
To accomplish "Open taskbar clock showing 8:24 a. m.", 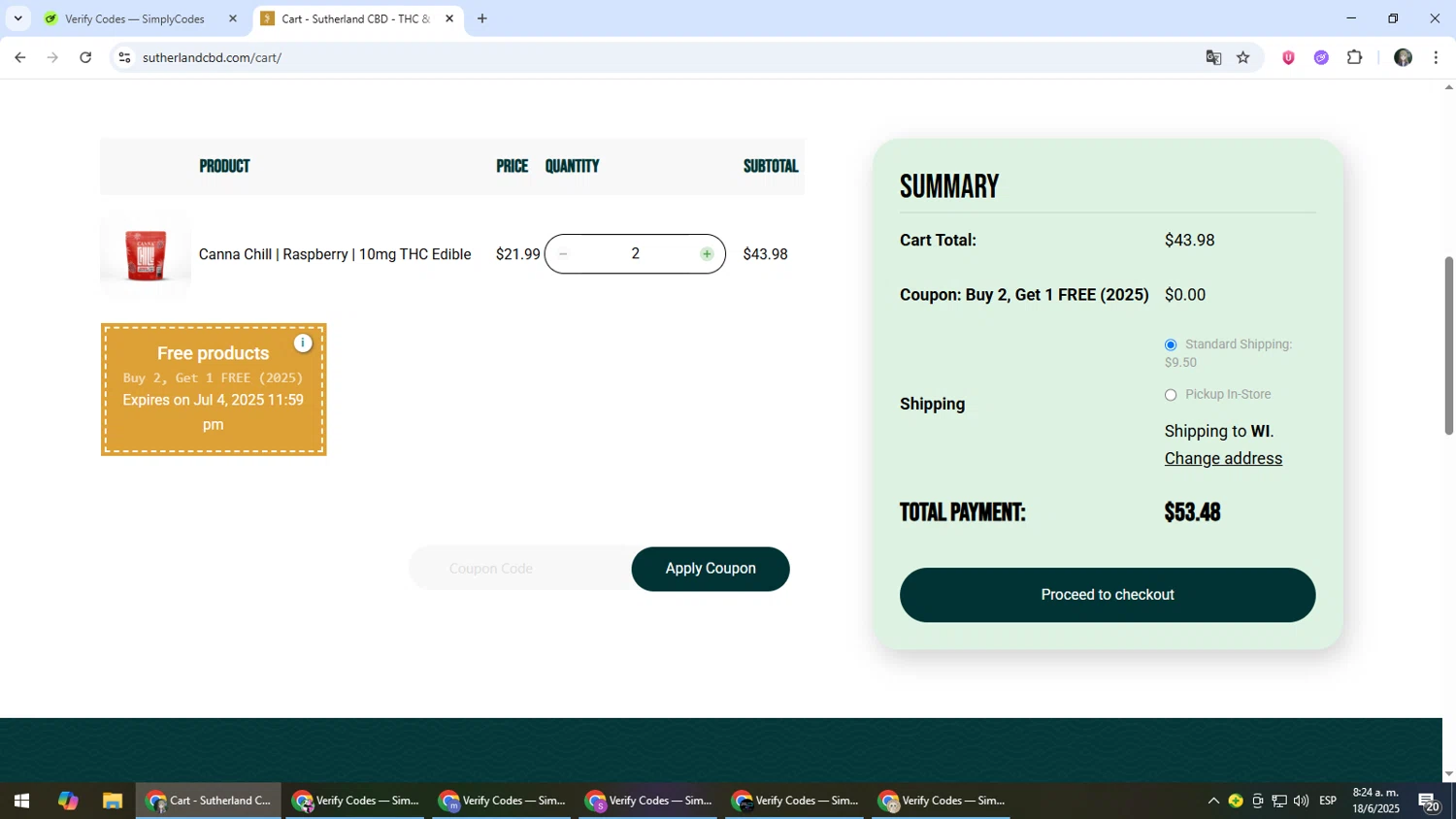I will click(x=1376, y=801).
